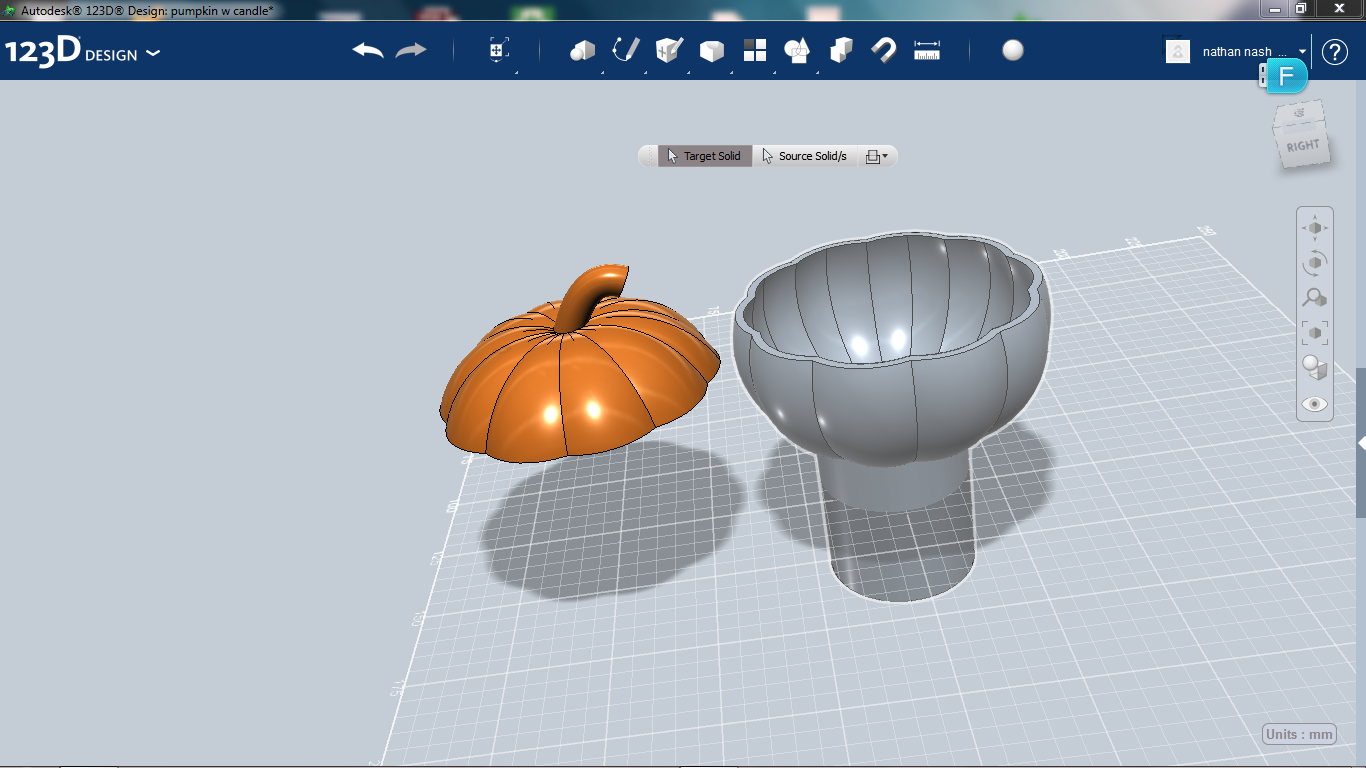This screenshot has height=768, width=1366.
Task: Open the Combine tool
Action: click(x=841, y=50)
